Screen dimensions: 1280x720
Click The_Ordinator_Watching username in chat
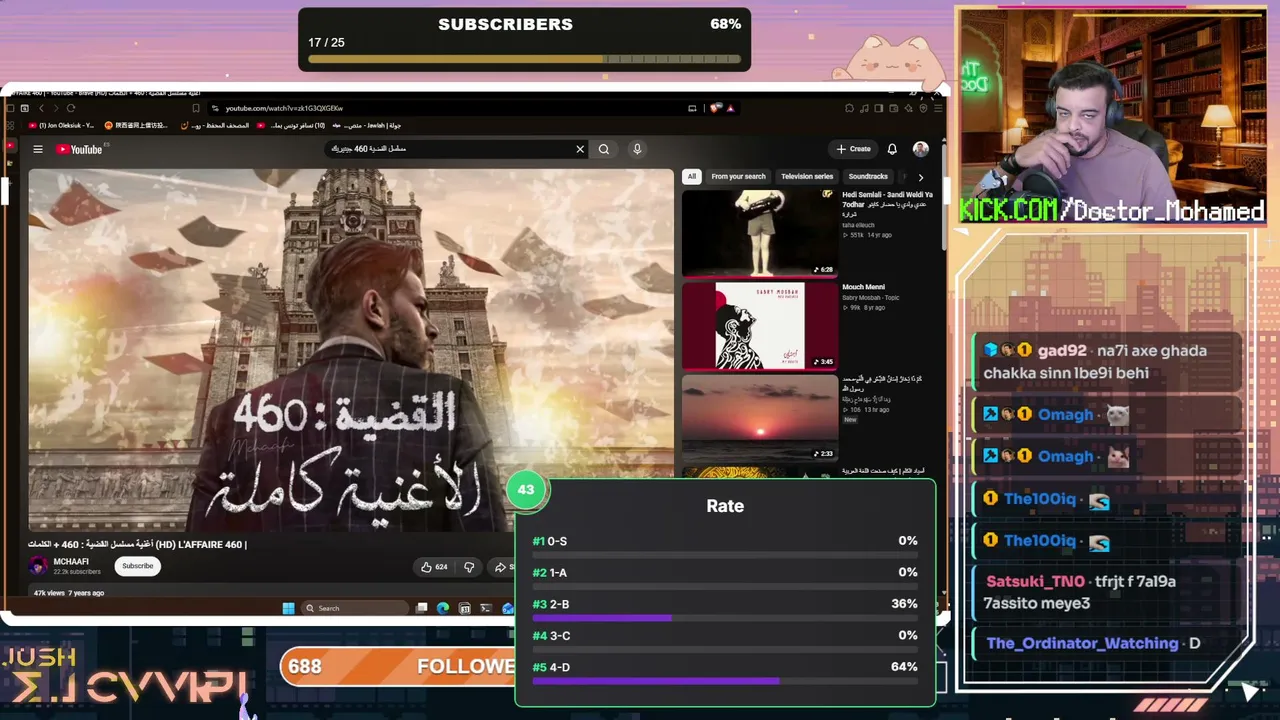pos(1082,643)
